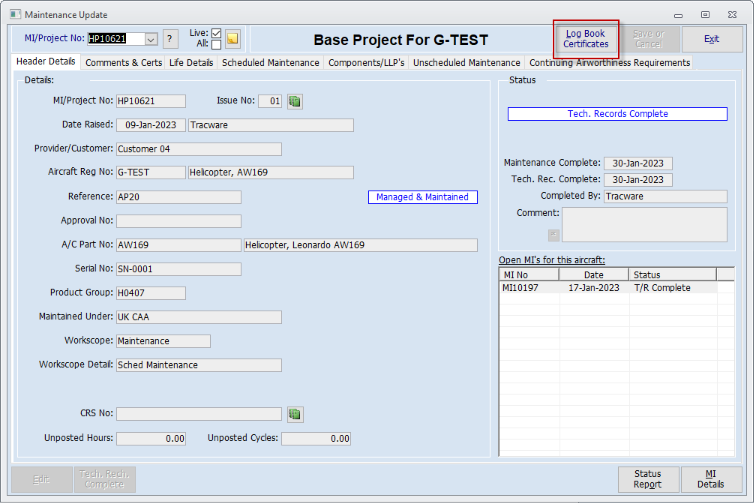
Task: Open the Status Report
Action: pyautogui.click(x=648, y=479)
